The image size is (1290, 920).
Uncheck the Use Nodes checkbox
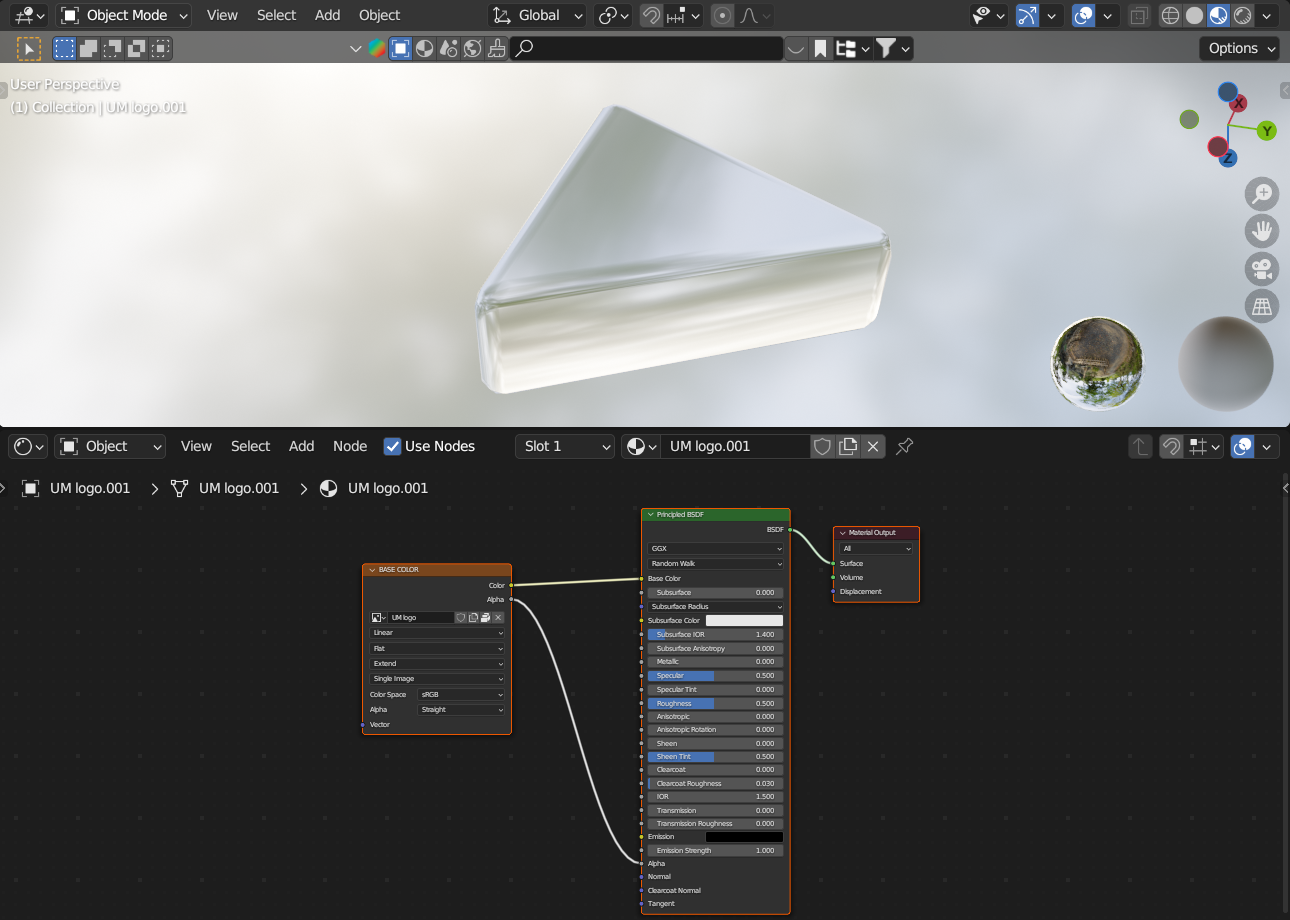click(393, 446)
